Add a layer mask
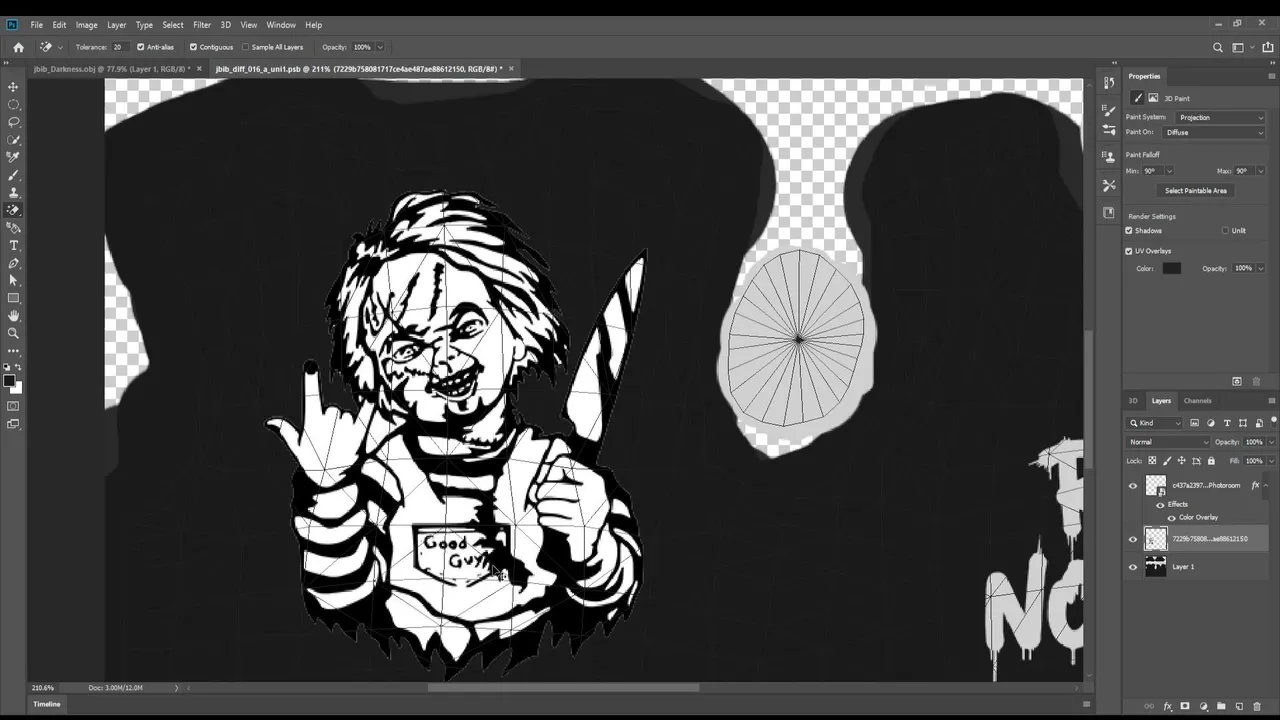 pyautogui.click(x=1185, y=706)
